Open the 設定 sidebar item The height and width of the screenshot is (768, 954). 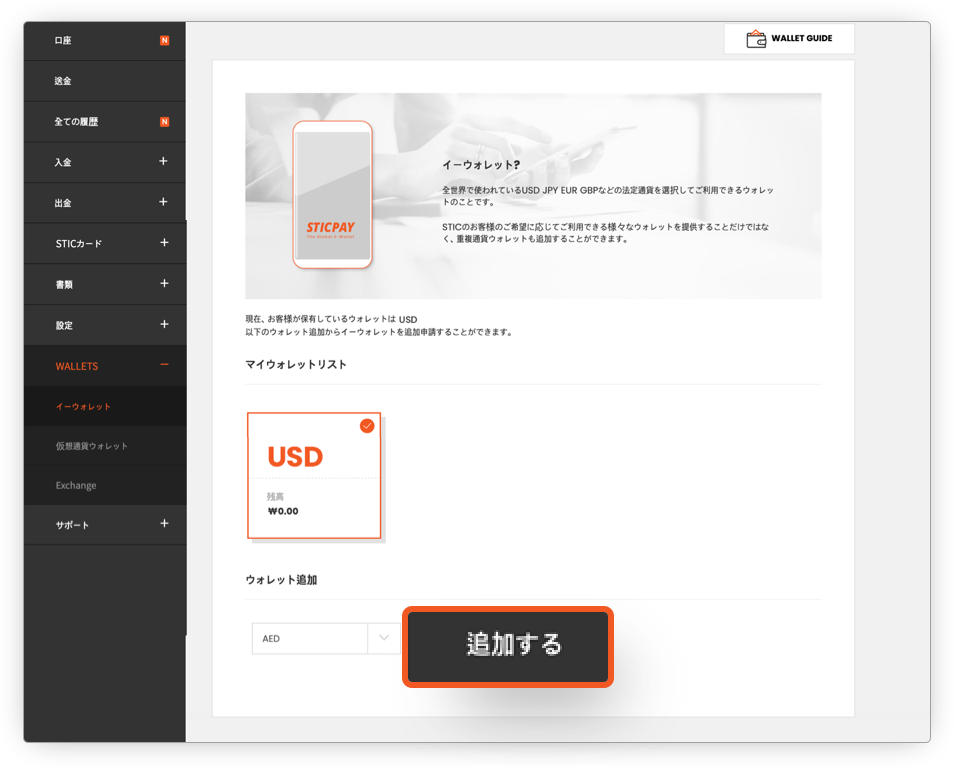tap(105, 325)
